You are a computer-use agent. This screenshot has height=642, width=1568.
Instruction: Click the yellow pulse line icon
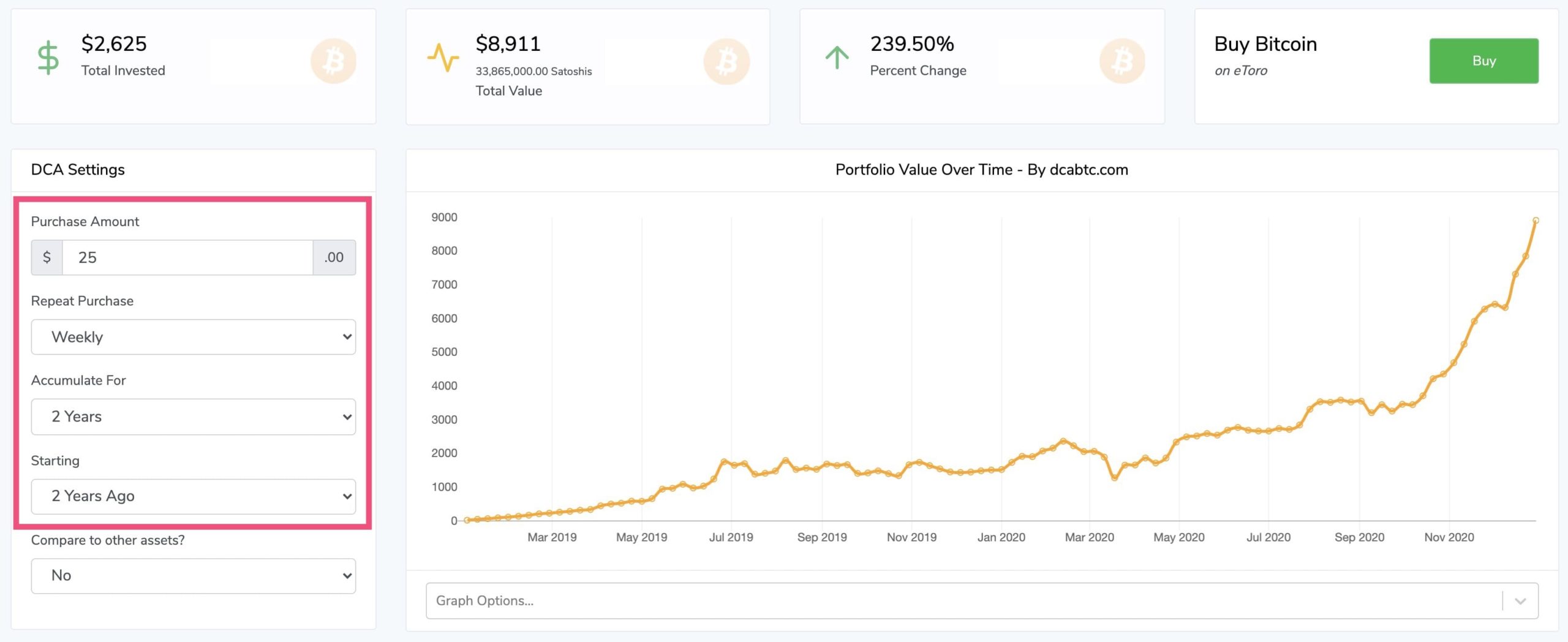[x=443, y=58]
